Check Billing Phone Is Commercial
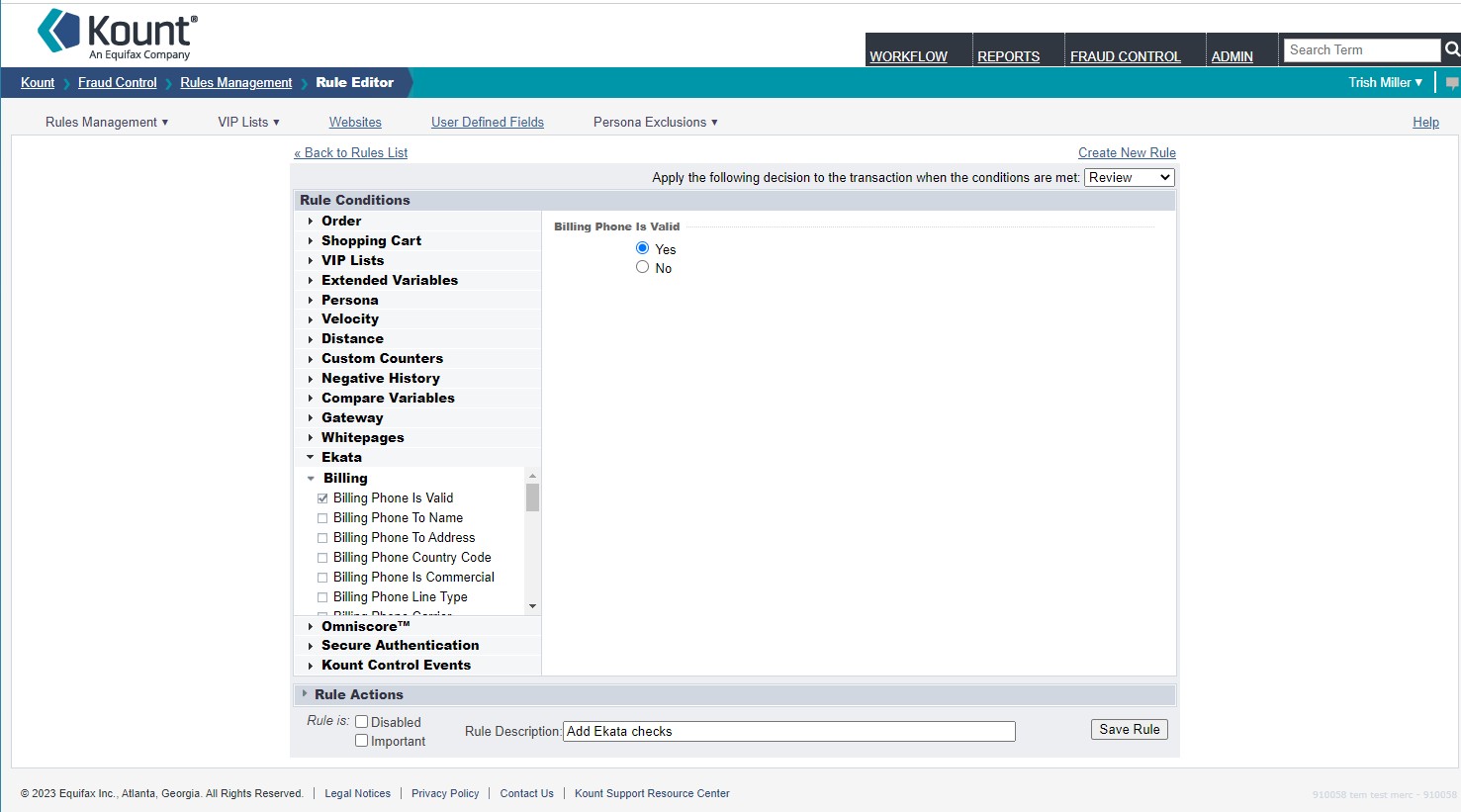Screen dimensions: 1461x812 (322, 578)
